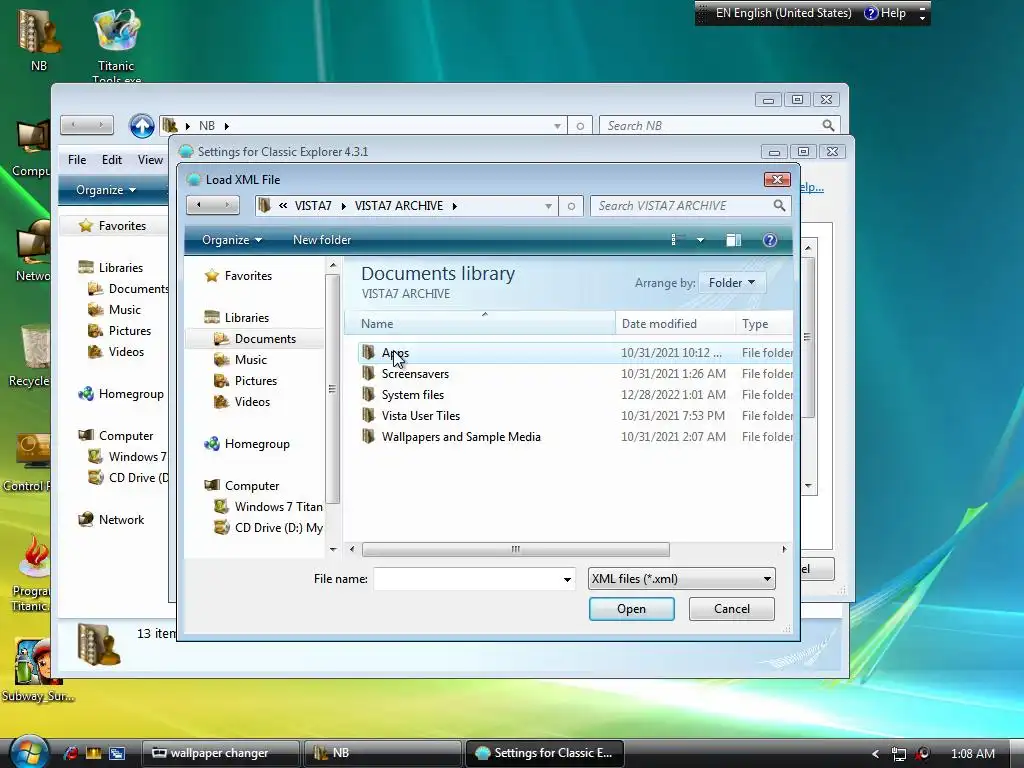Image resolution: width=1024 pixels, height=768 pixels.
Task: Click the VISTA7 ARCHIVE breadcrumb arrow
Action: coord(455,206)
